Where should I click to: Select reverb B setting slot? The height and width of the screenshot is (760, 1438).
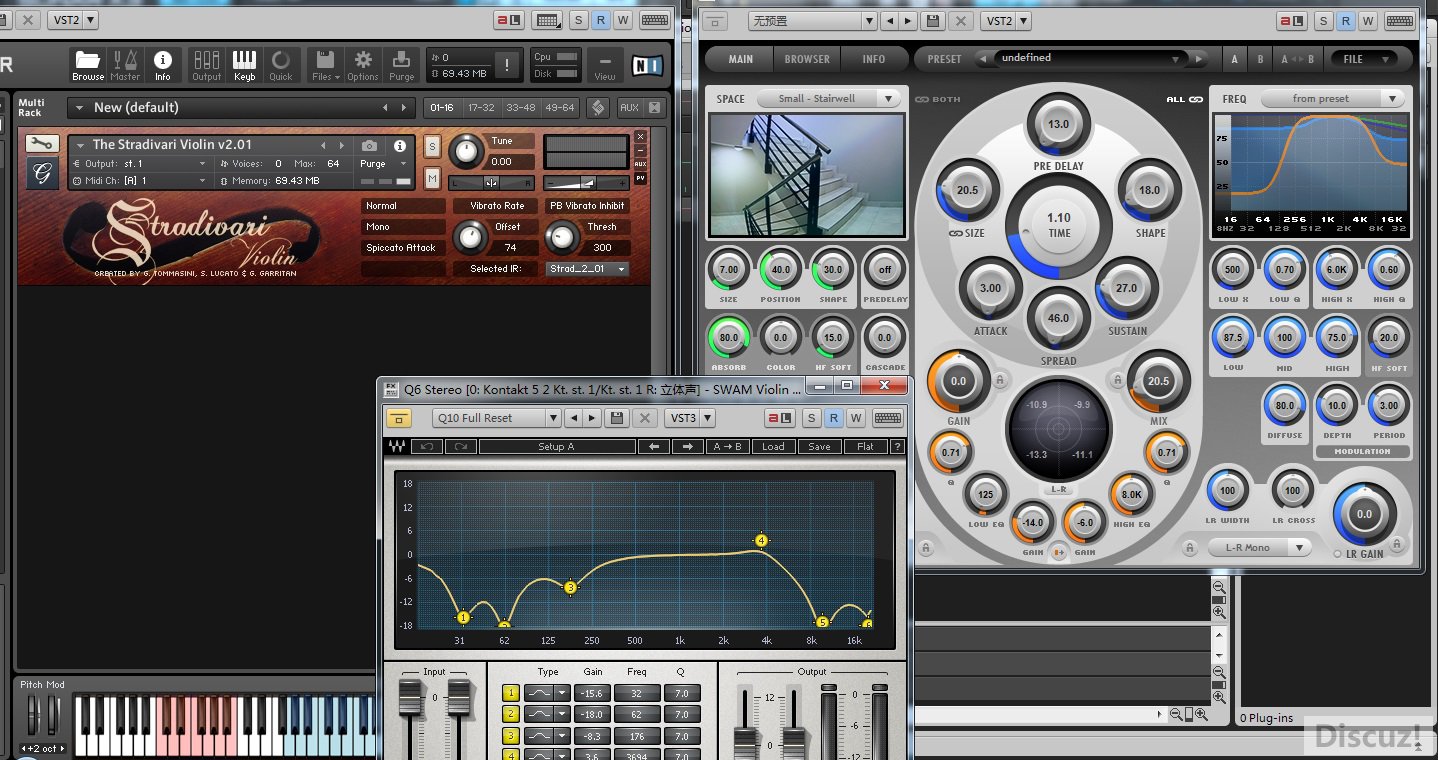tap(1260, 59)
